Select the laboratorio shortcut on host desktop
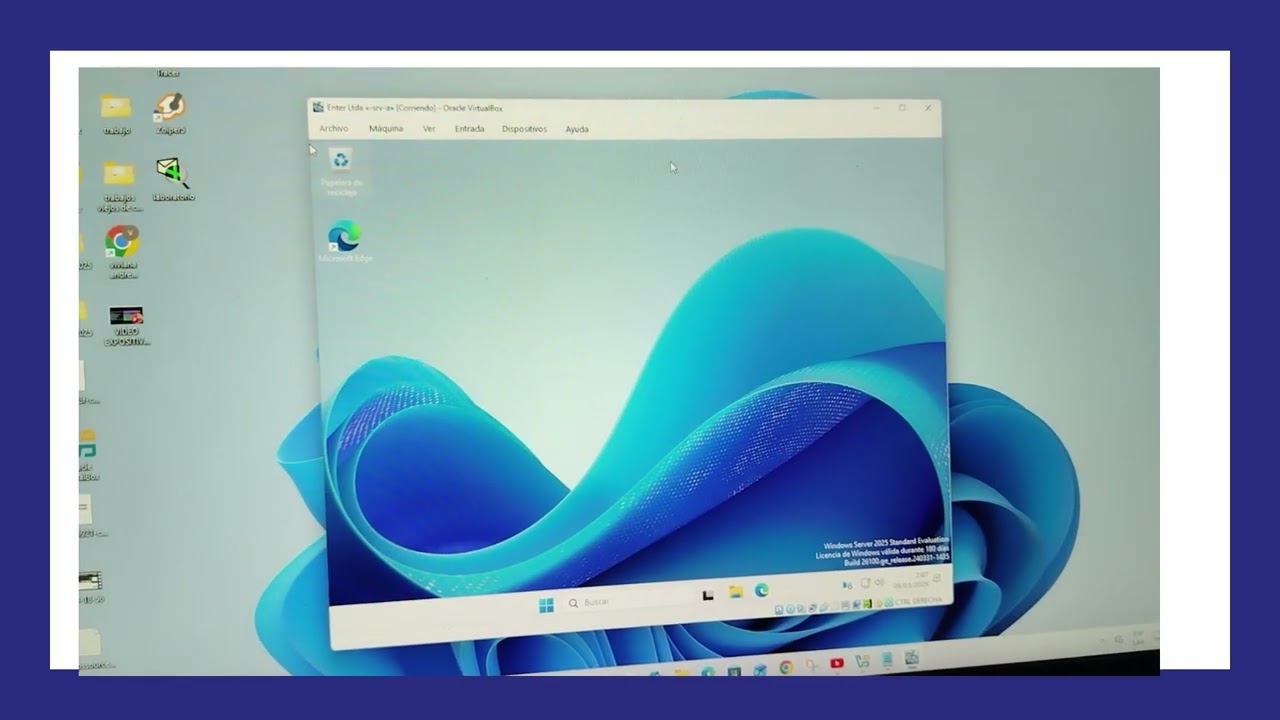This screenshot has height=720, width=1280. (x=173, y=180)
